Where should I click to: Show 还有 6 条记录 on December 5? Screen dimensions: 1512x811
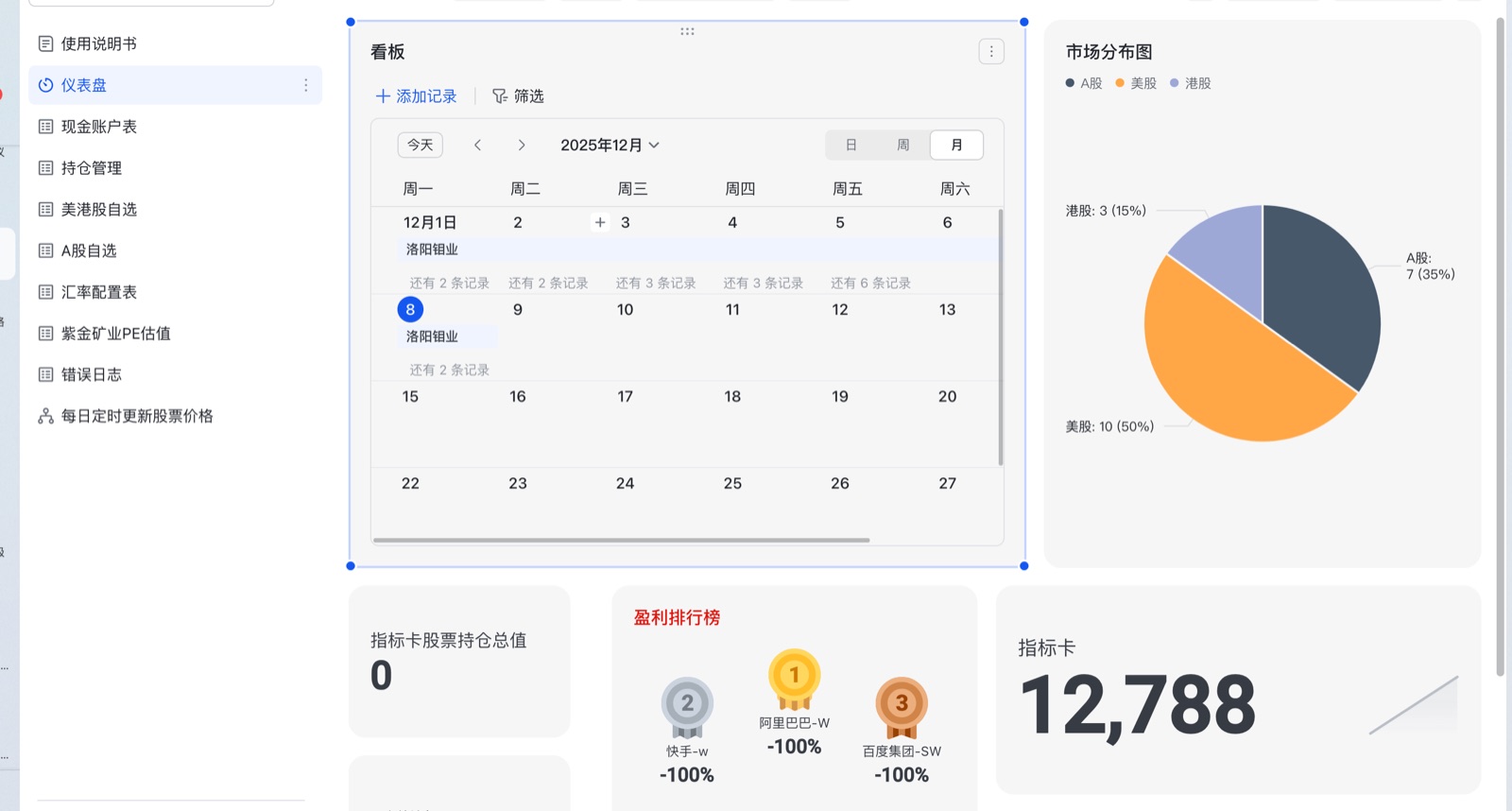pos(870,283)
